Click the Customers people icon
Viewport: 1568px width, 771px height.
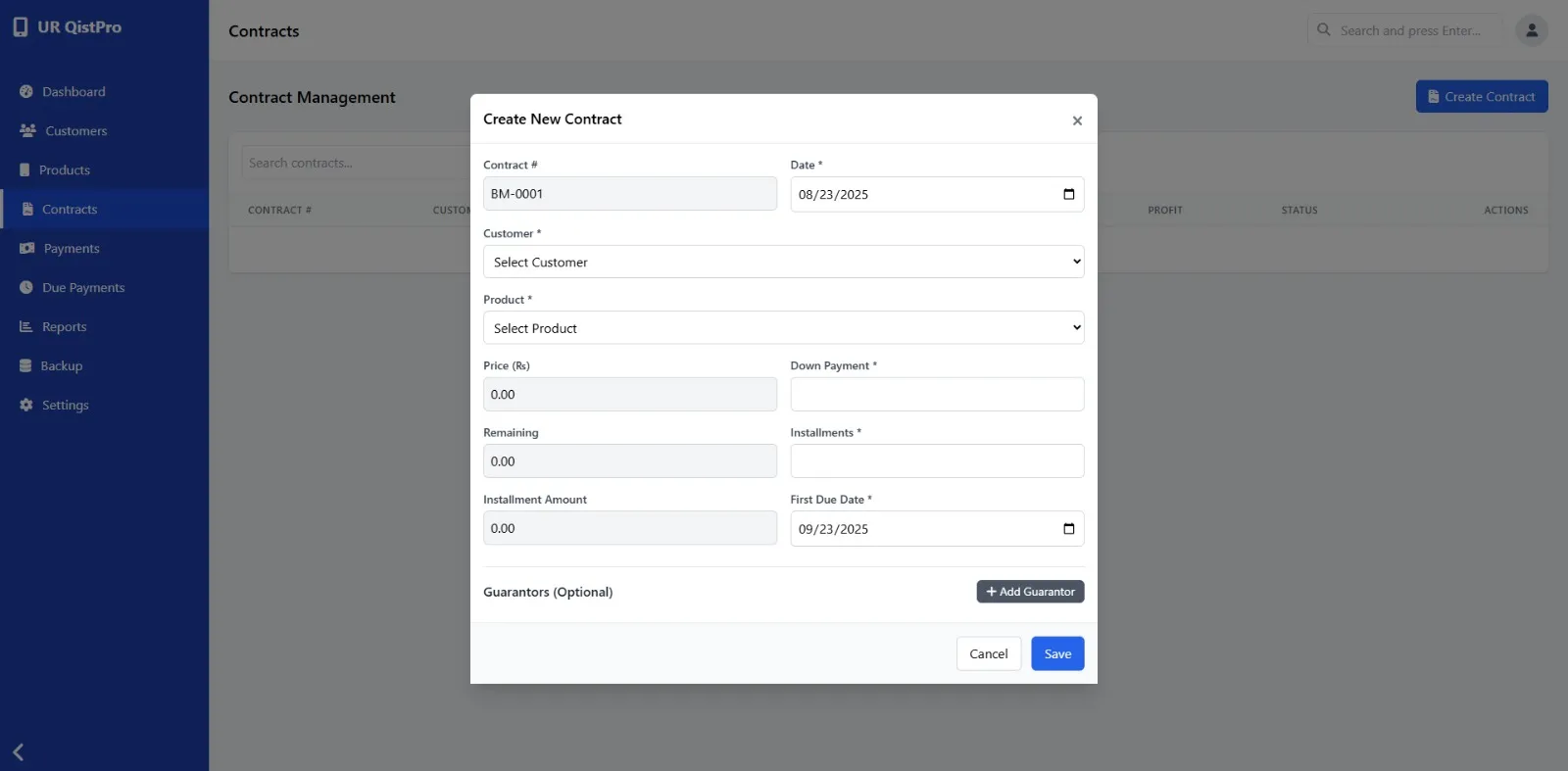coord(27,130)
